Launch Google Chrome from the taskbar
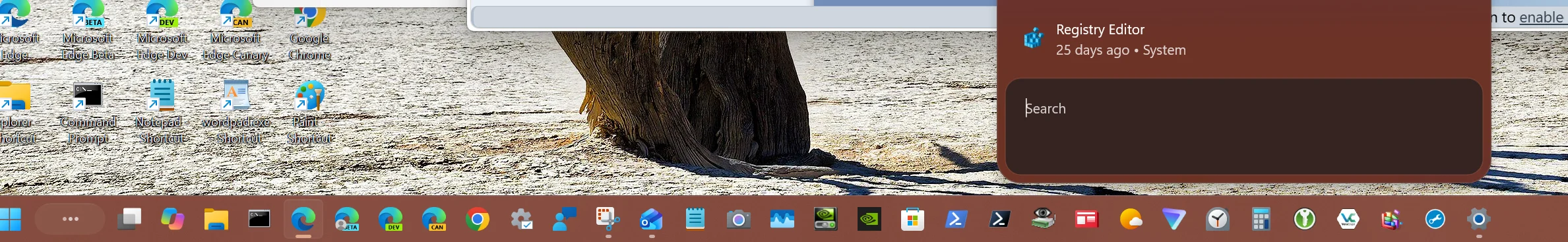Viewport: 1568px width, 242px height. [478, 219]
